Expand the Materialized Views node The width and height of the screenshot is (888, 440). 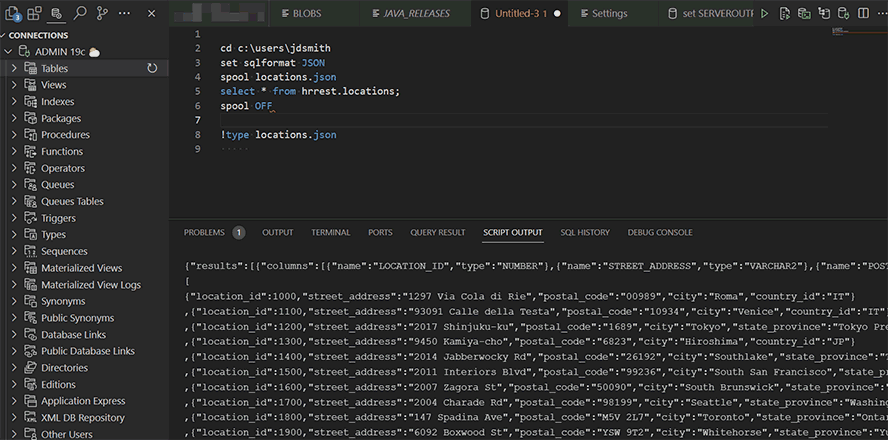[x=14, y=268]
